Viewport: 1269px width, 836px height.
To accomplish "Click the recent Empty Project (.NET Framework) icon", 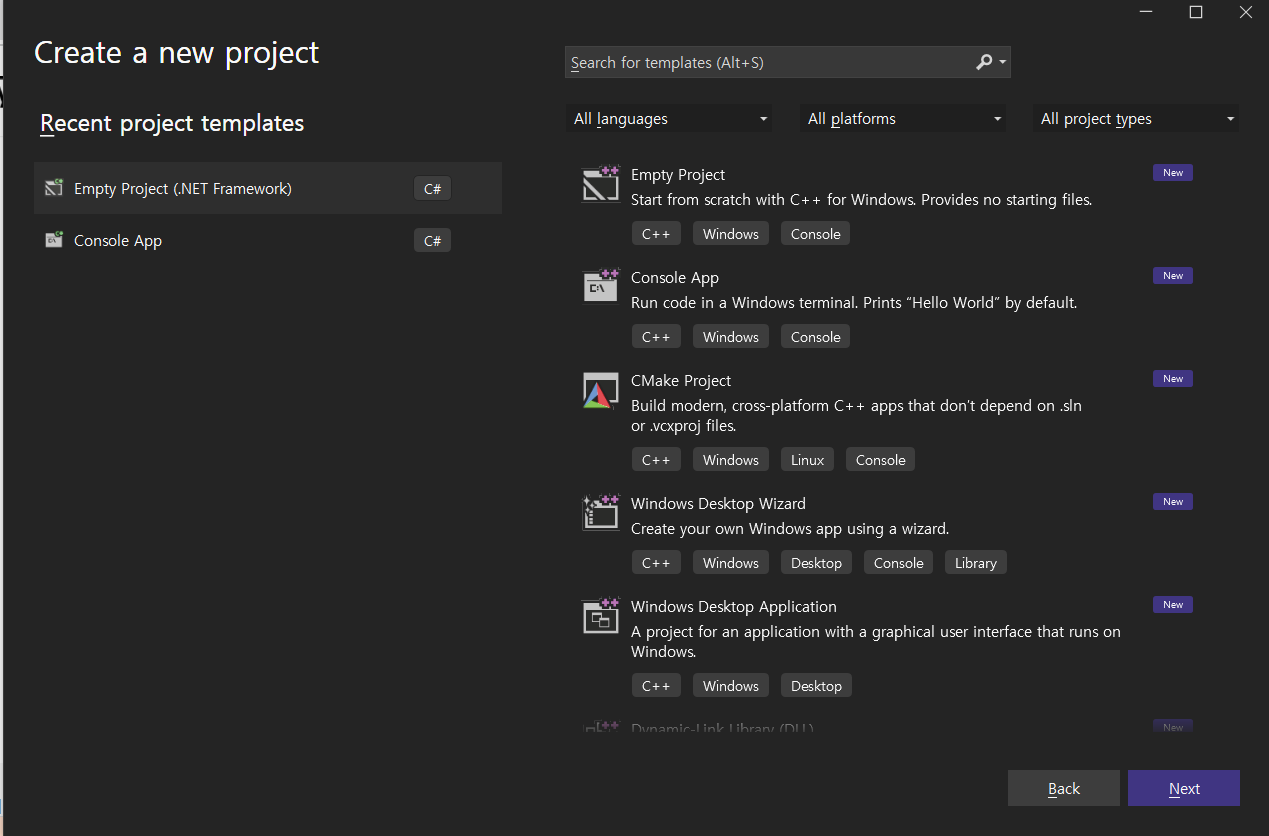I will click(54, 188).
